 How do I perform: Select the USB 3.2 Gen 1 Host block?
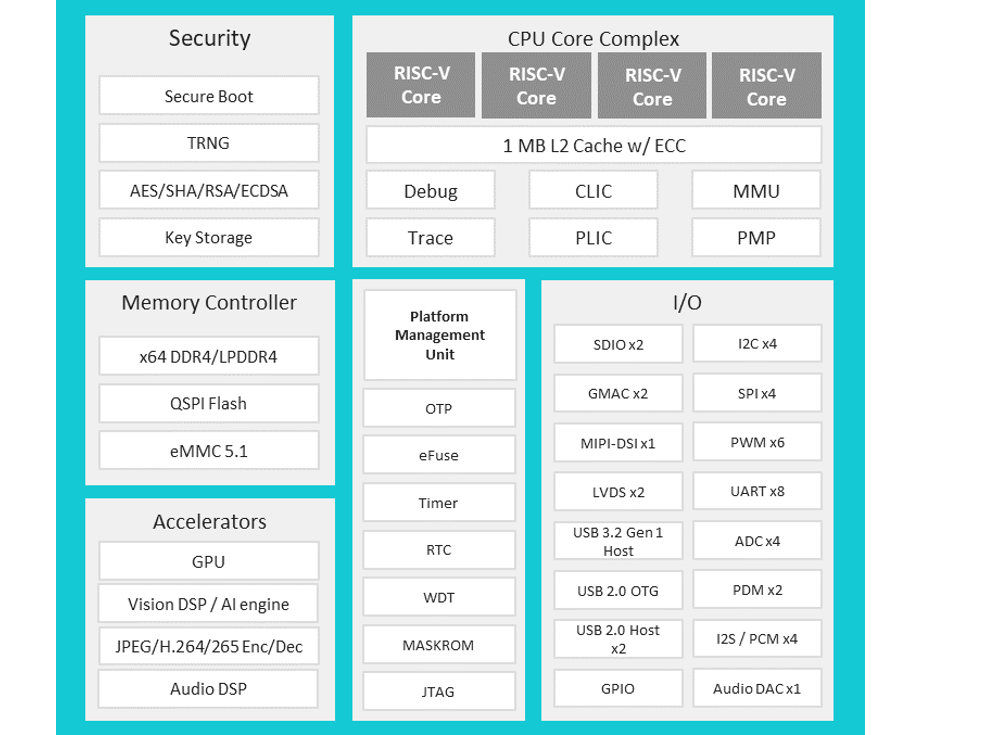tap(618, 540)
